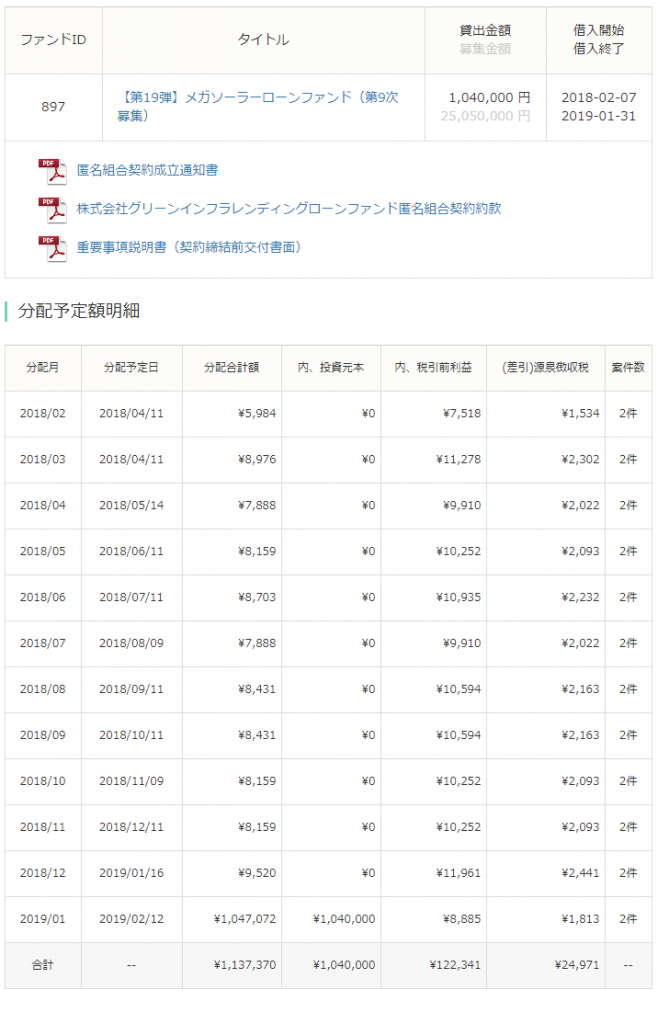
Task: Click the 2018/02 distribution month cell
Action: coord(43,414)
